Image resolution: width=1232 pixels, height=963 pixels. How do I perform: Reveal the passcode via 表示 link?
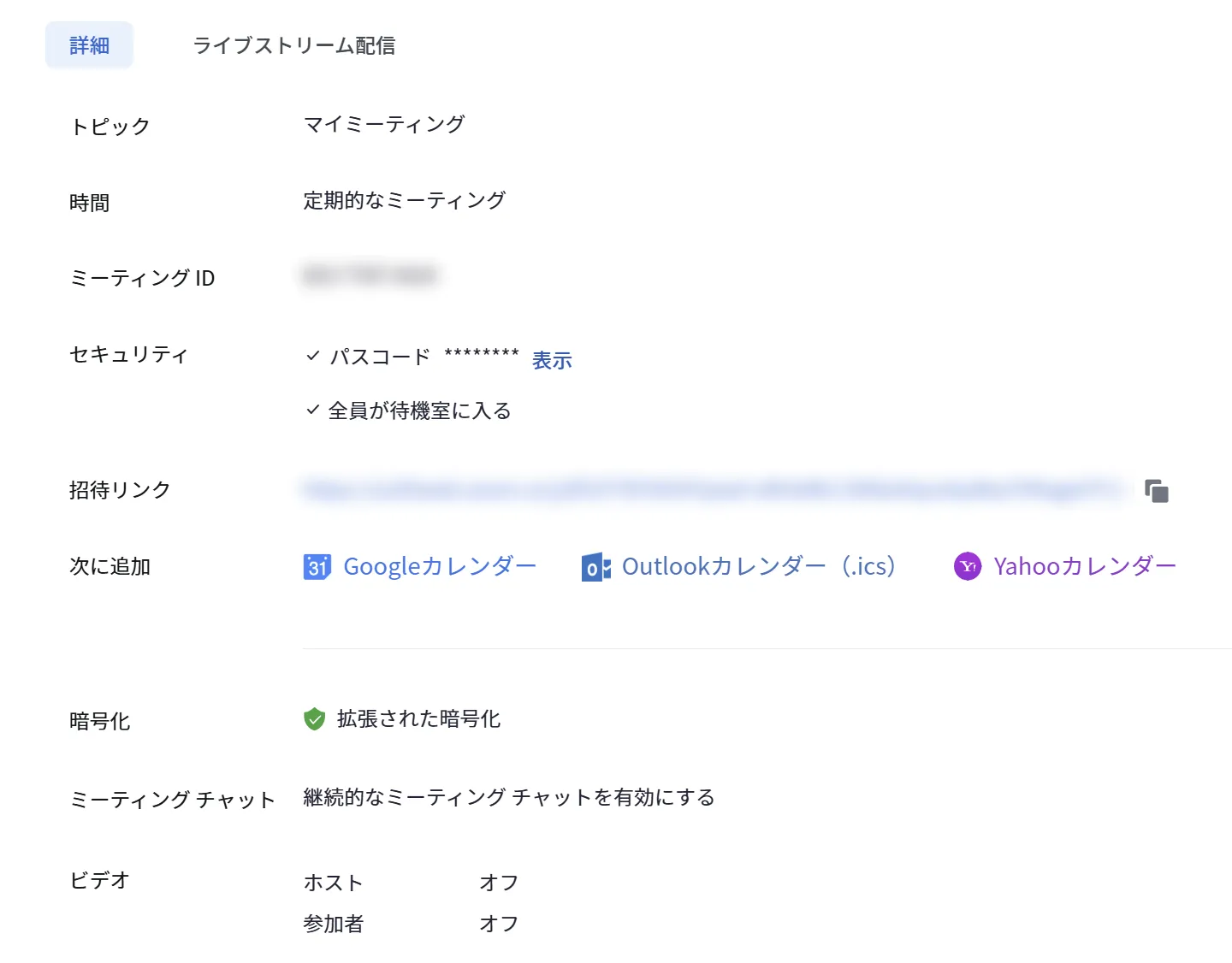point(552,360)
